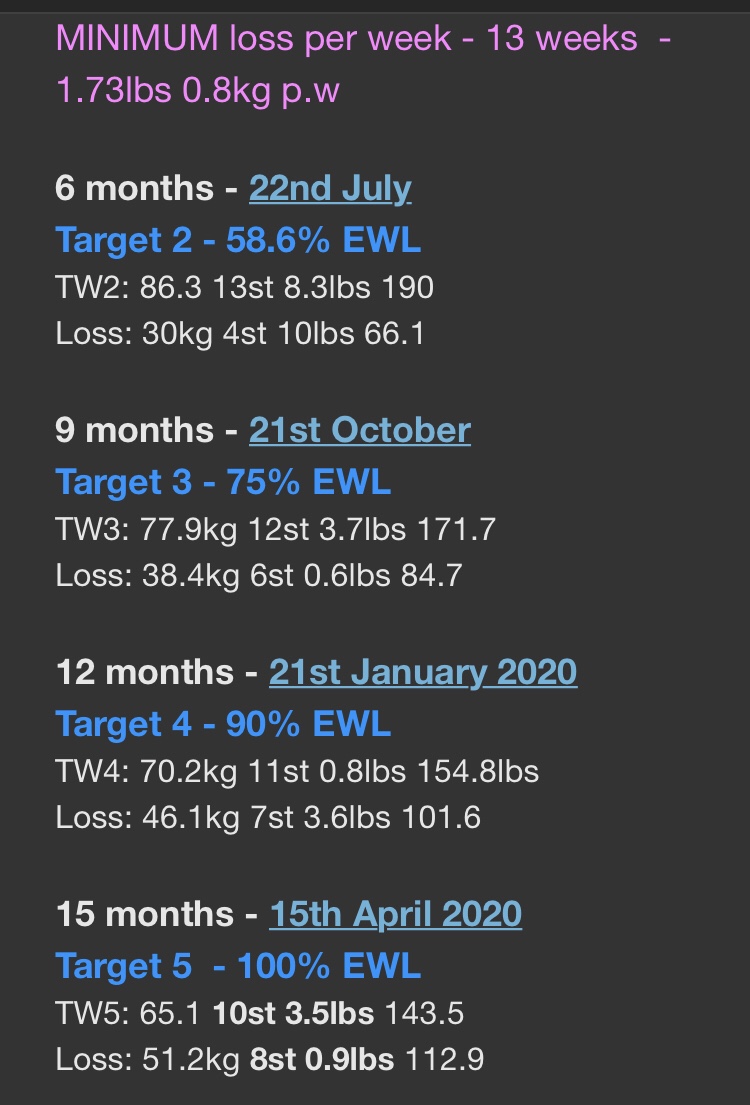Click the bold 10st 3.5lbs text

tap(293, 1013)
